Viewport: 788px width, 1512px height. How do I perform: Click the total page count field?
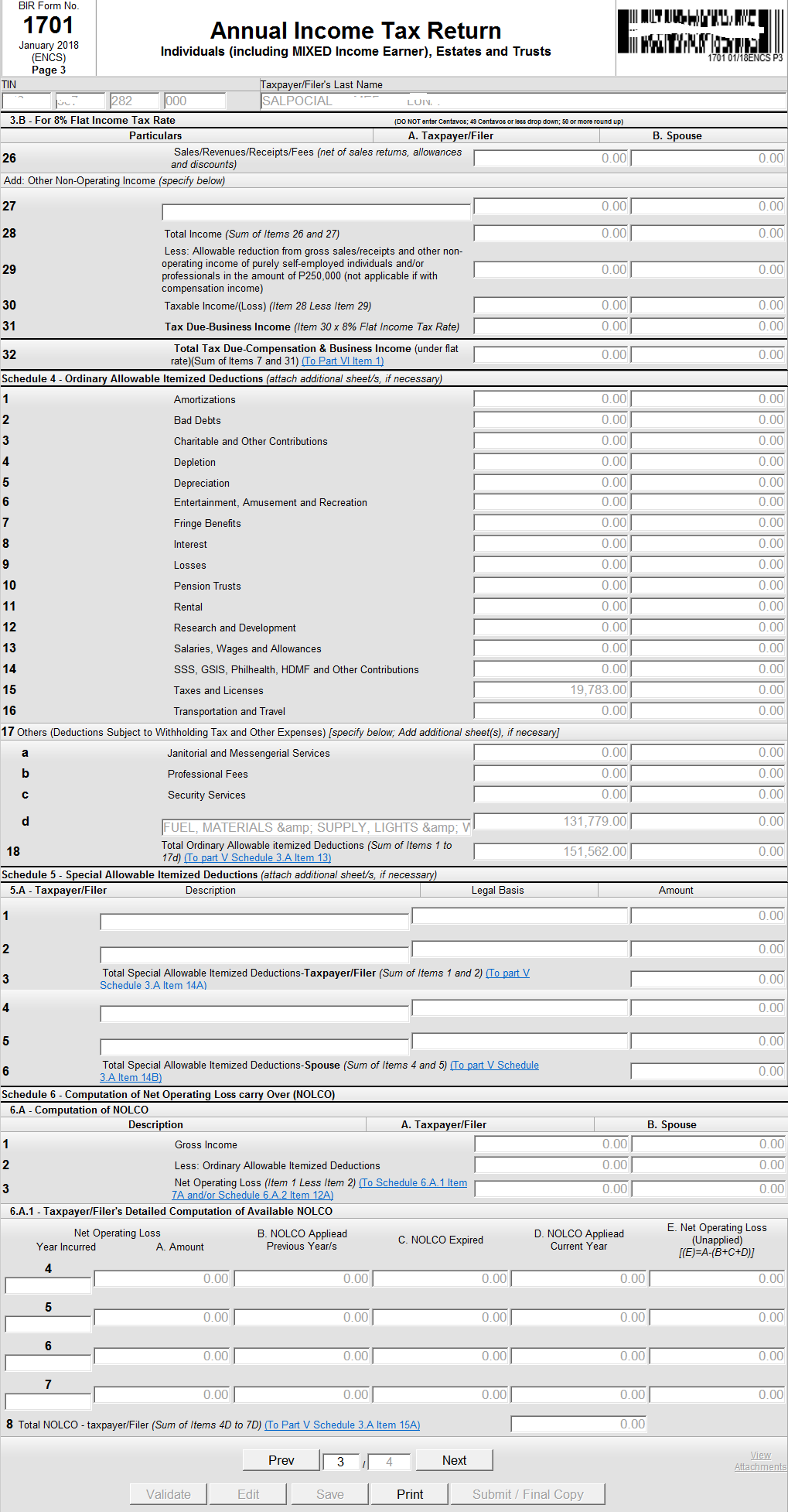pyautogui.click(x=390, y=1462)
